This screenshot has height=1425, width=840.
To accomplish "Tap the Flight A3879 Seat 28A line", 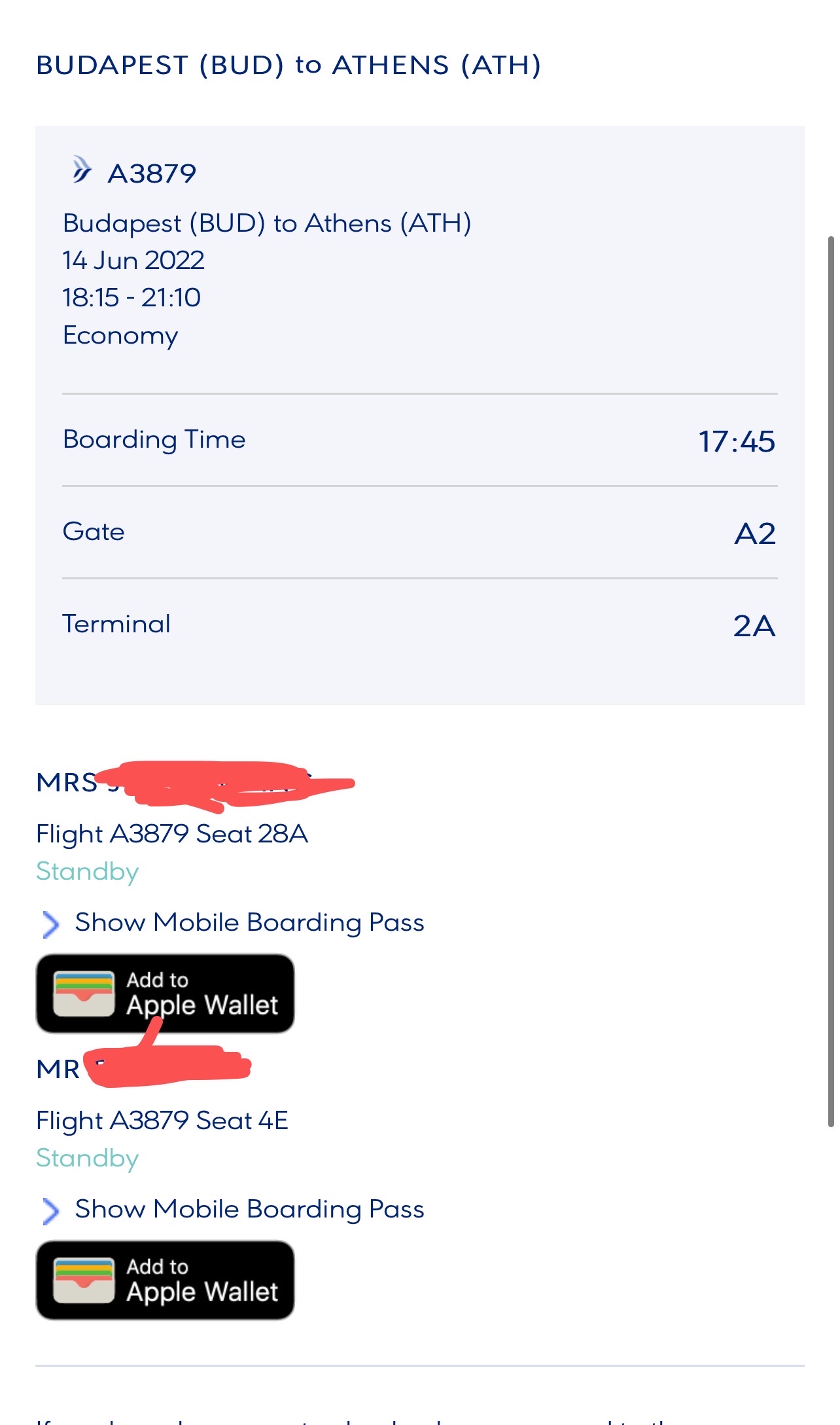I will click(172, 835).
